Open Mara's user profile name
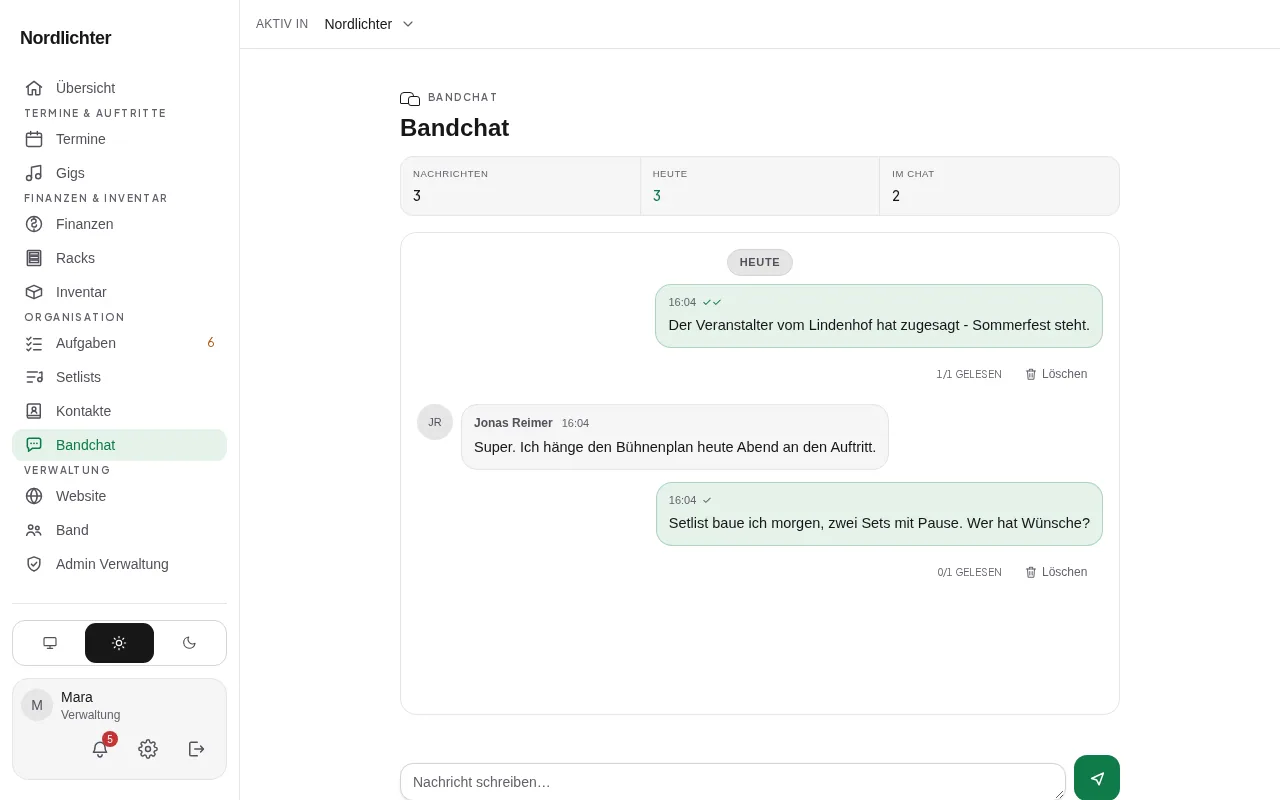The height and width of the screenshot is (800, 1280). click(x=77, y=697)
